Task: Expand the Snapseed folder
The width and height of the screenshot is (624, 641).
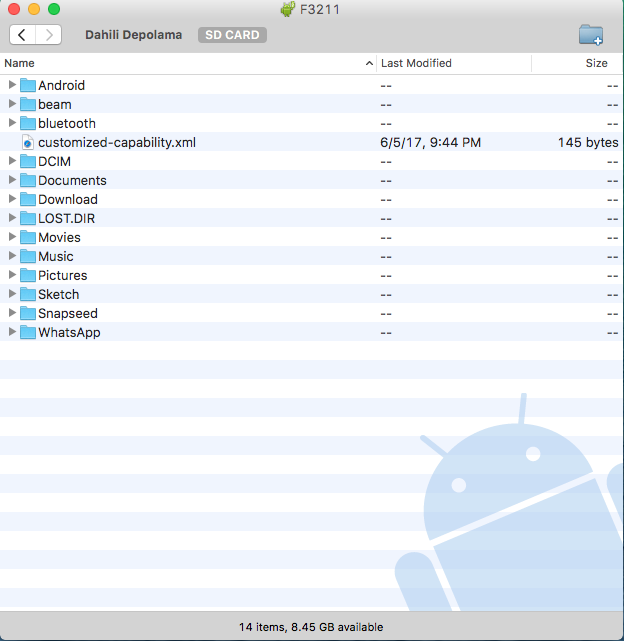Action: click(12, 313)
